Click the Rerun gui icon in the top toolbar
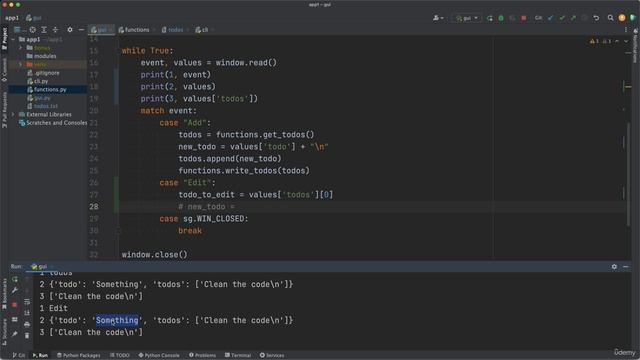The height and width of the screenshot is (360, 640). [489, 18]
